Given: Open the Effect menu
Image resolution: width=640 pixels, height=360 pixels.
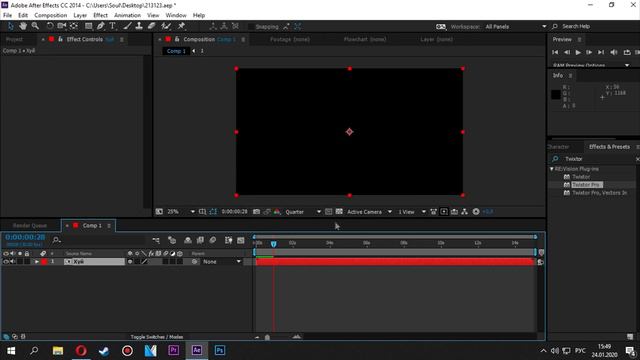Looking at the screenshot, I should [x=100, y=15].
